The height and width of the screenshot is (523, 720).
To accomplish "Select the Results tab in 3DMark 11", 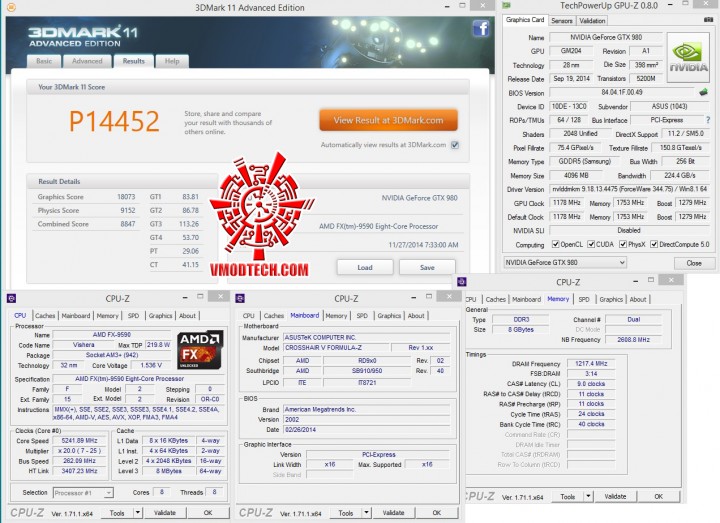I will point(134,61).
